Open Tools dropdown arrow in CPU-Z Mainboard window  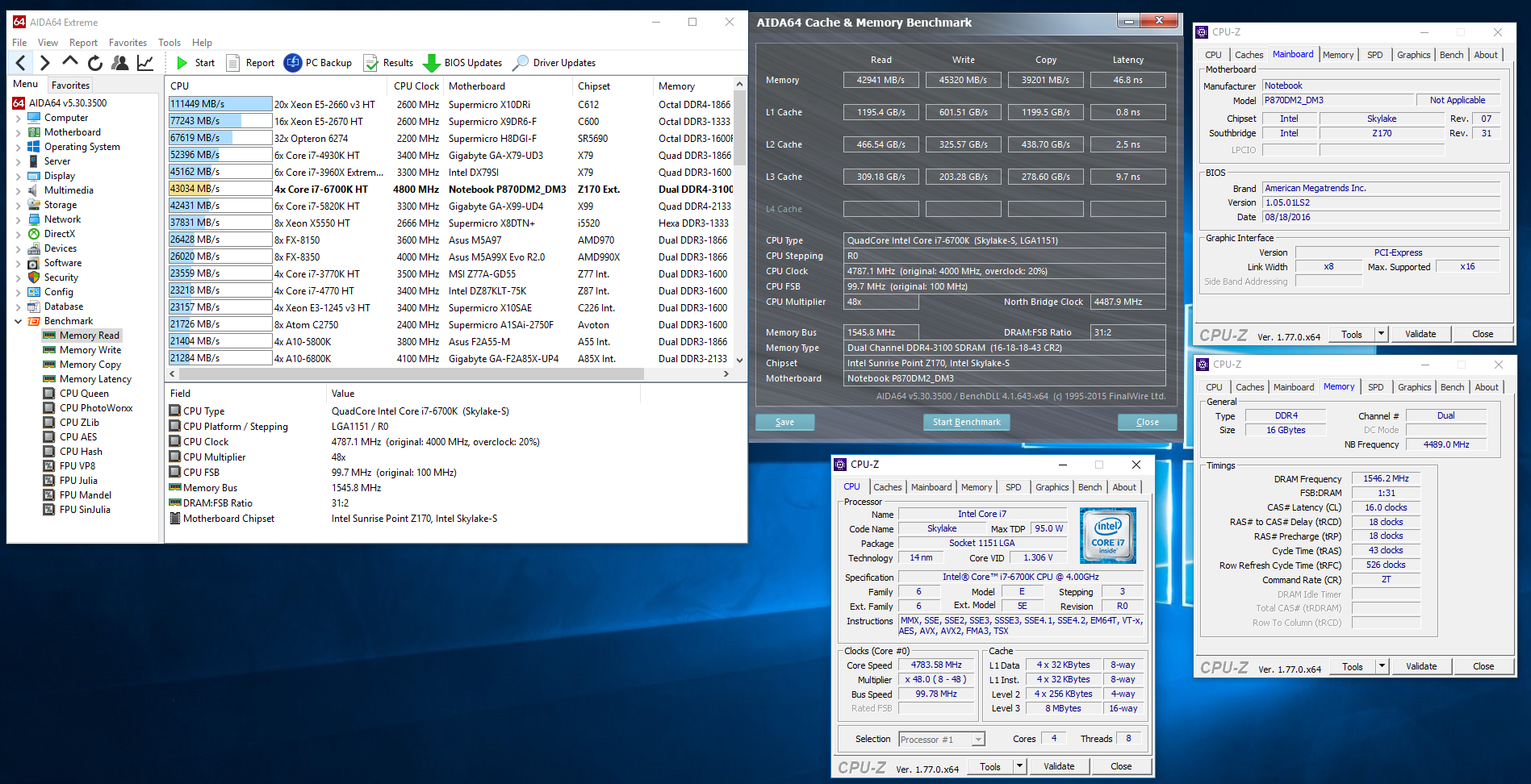pyautogui.click(x=1381, y=334)
